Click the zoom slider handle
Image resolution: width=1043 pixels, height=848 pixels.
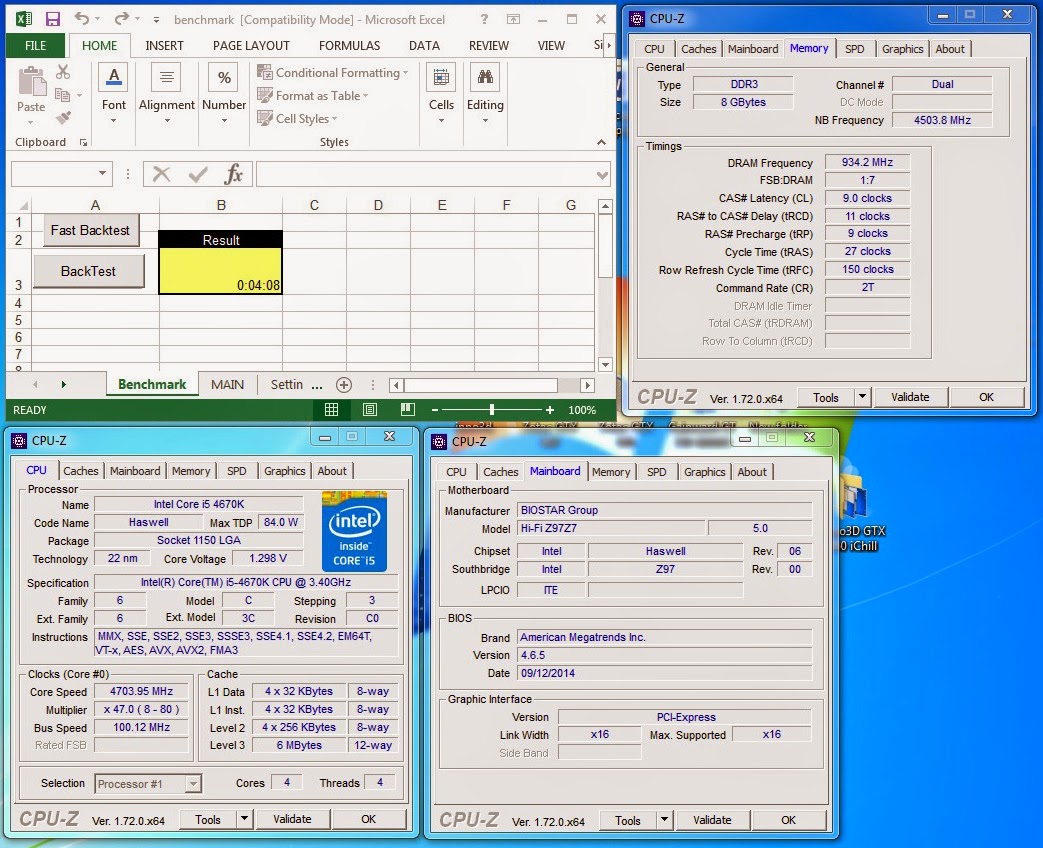coord(492,410)
